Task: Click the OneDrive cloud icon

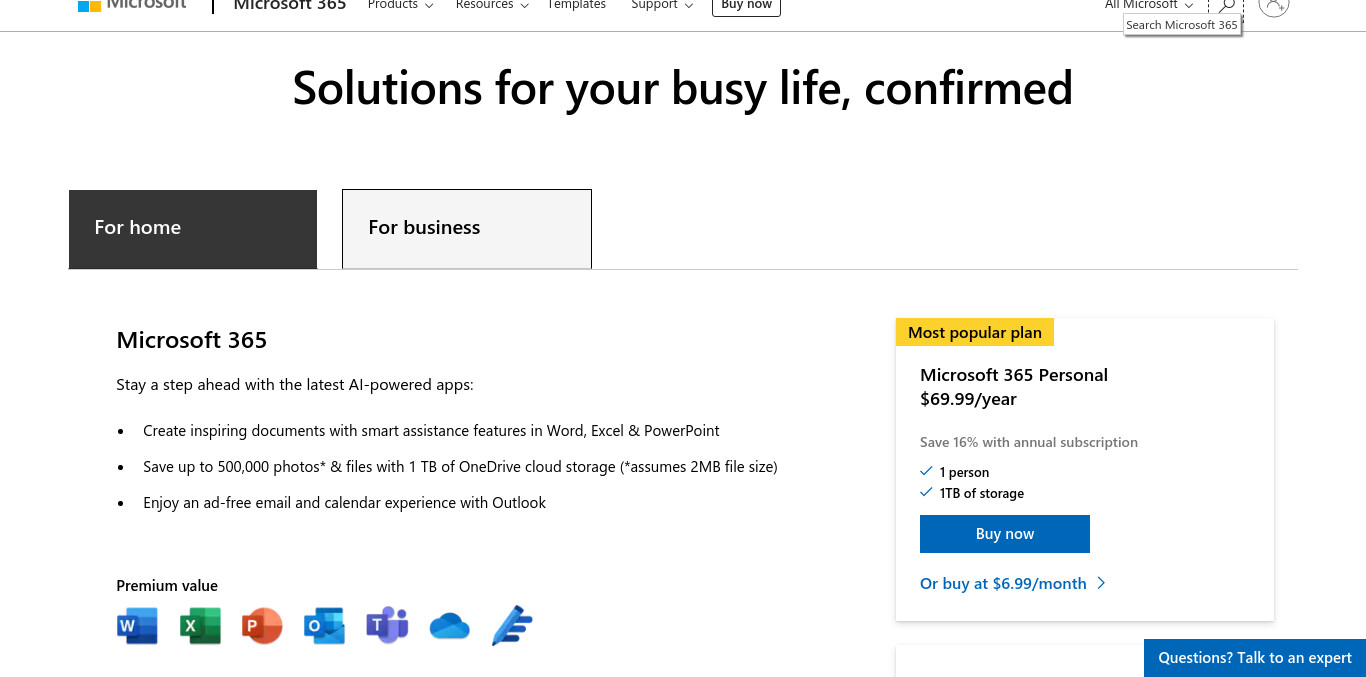Action: (x=449, y=626)
